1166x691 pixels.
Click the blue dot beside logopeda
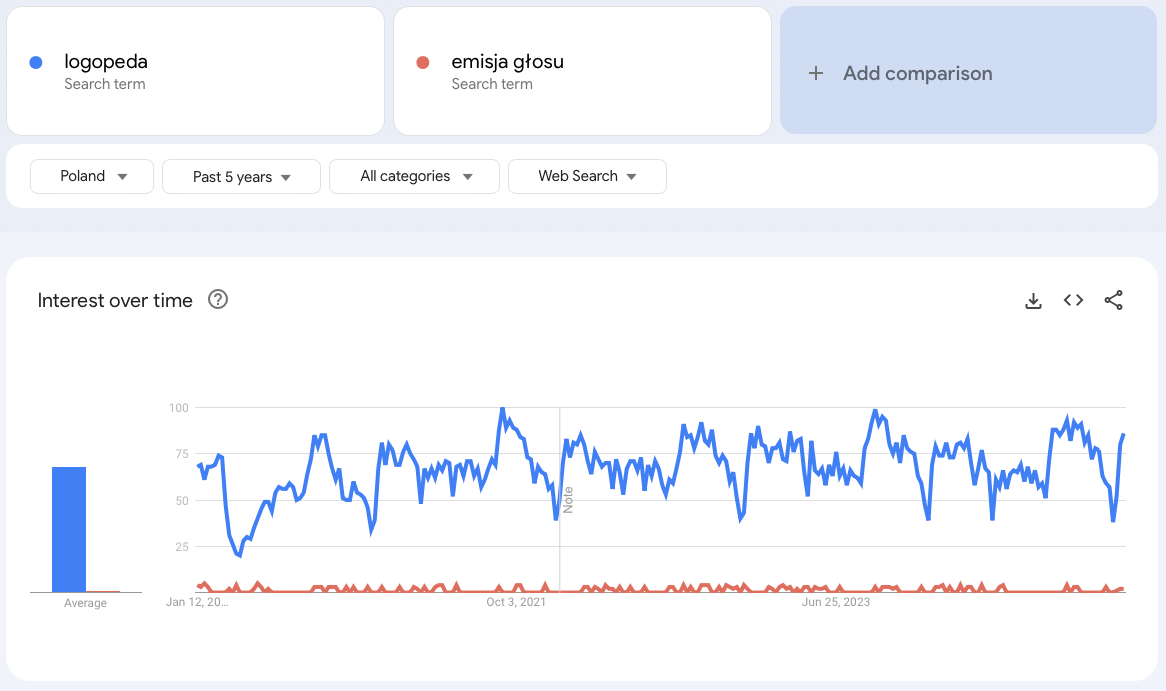pyautogui.click(x=36, y=63)
